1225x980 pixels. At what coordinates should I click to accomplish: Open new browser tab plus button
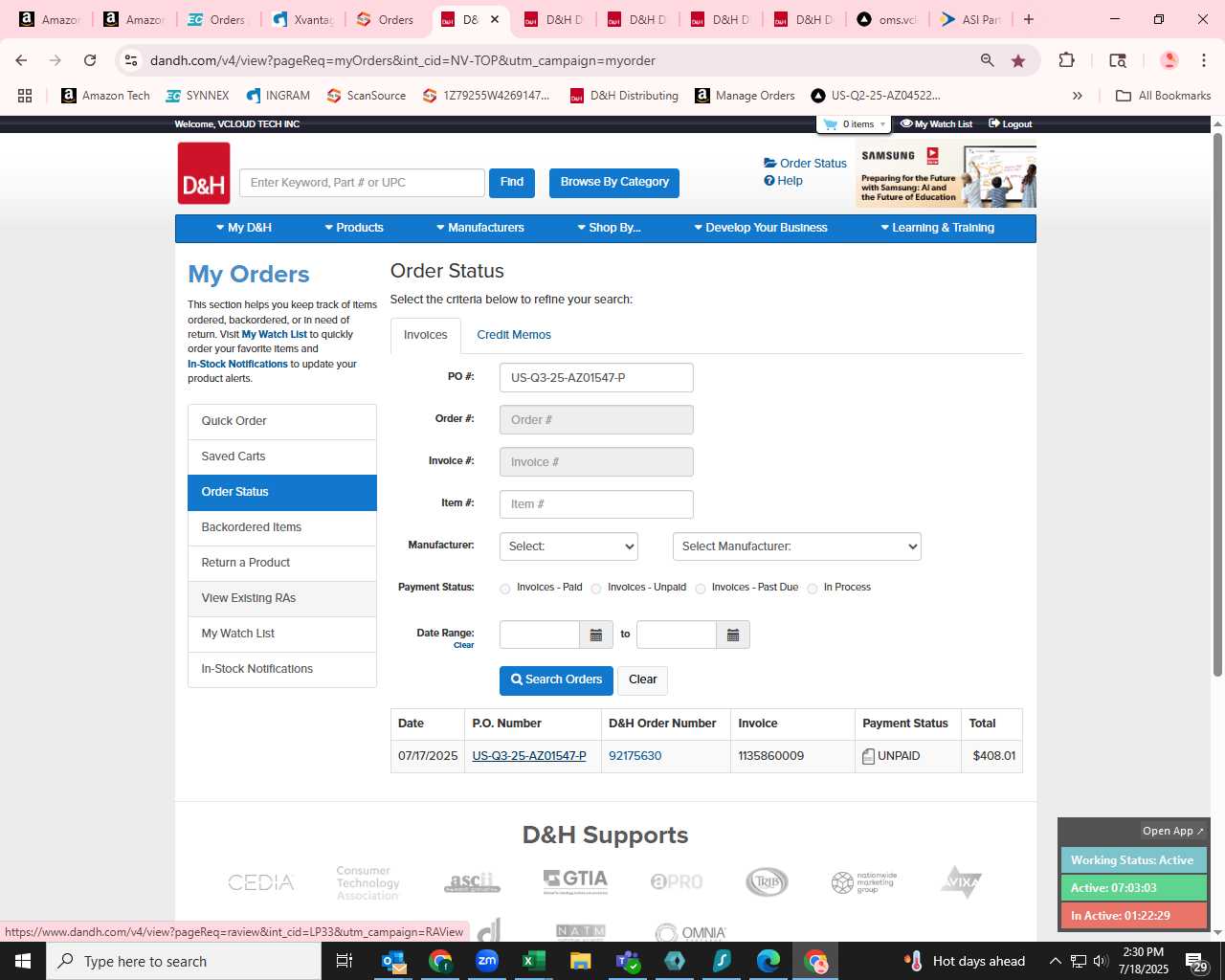coord(1029,19)
